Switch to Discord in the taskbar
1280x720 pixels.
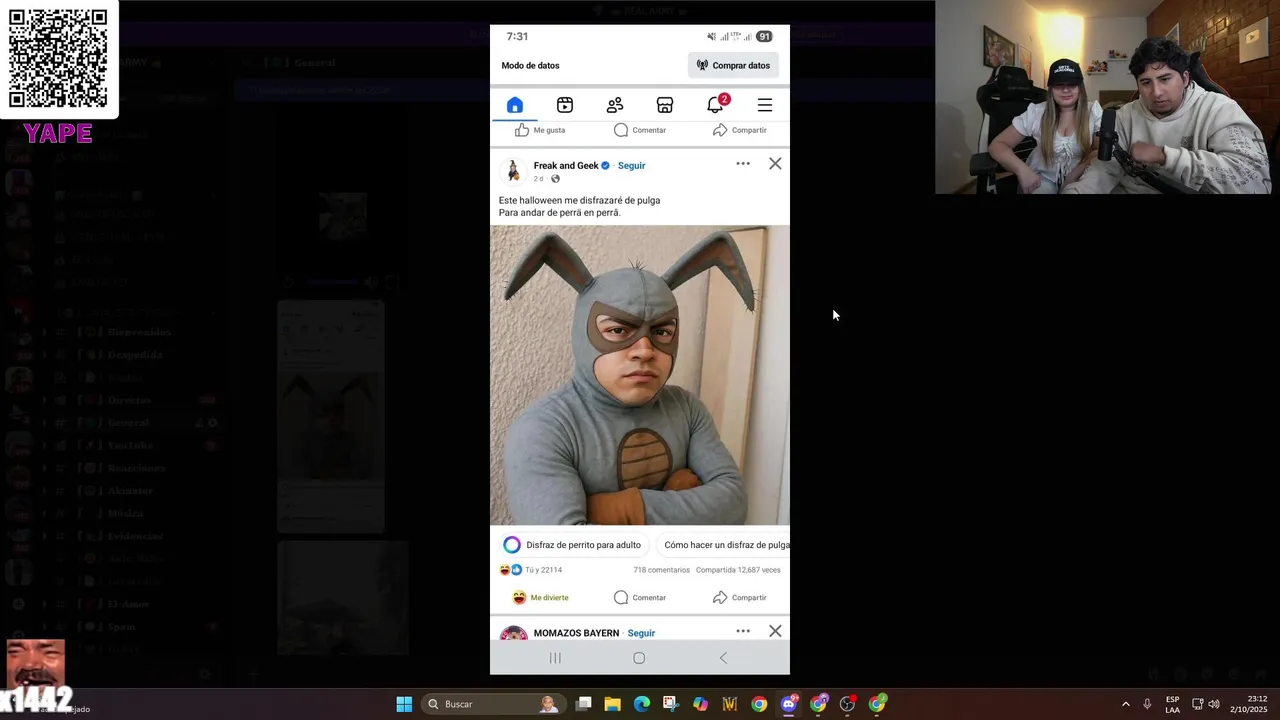click(x=789, y=704)
